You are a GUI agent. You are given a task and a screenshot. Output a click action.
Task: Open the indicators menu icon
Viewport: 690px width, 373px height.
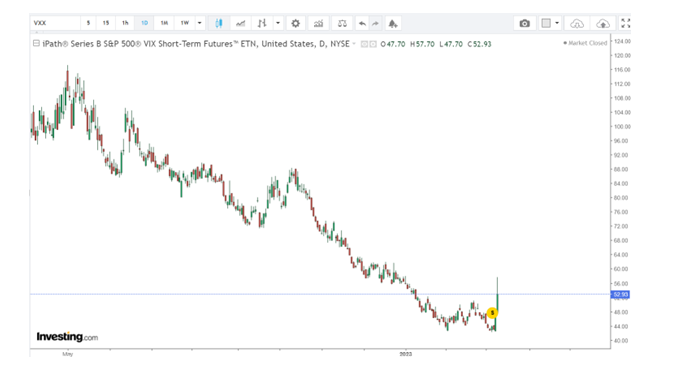pos(318,23)
